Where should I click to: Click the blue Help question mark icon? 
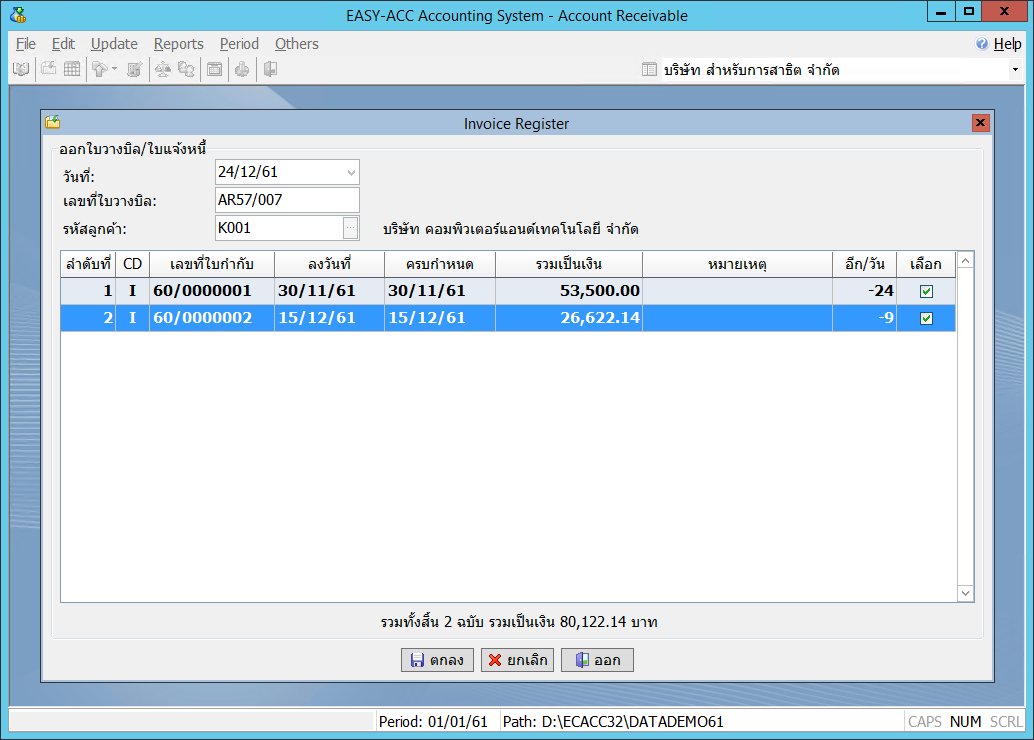tap(982, 44)
